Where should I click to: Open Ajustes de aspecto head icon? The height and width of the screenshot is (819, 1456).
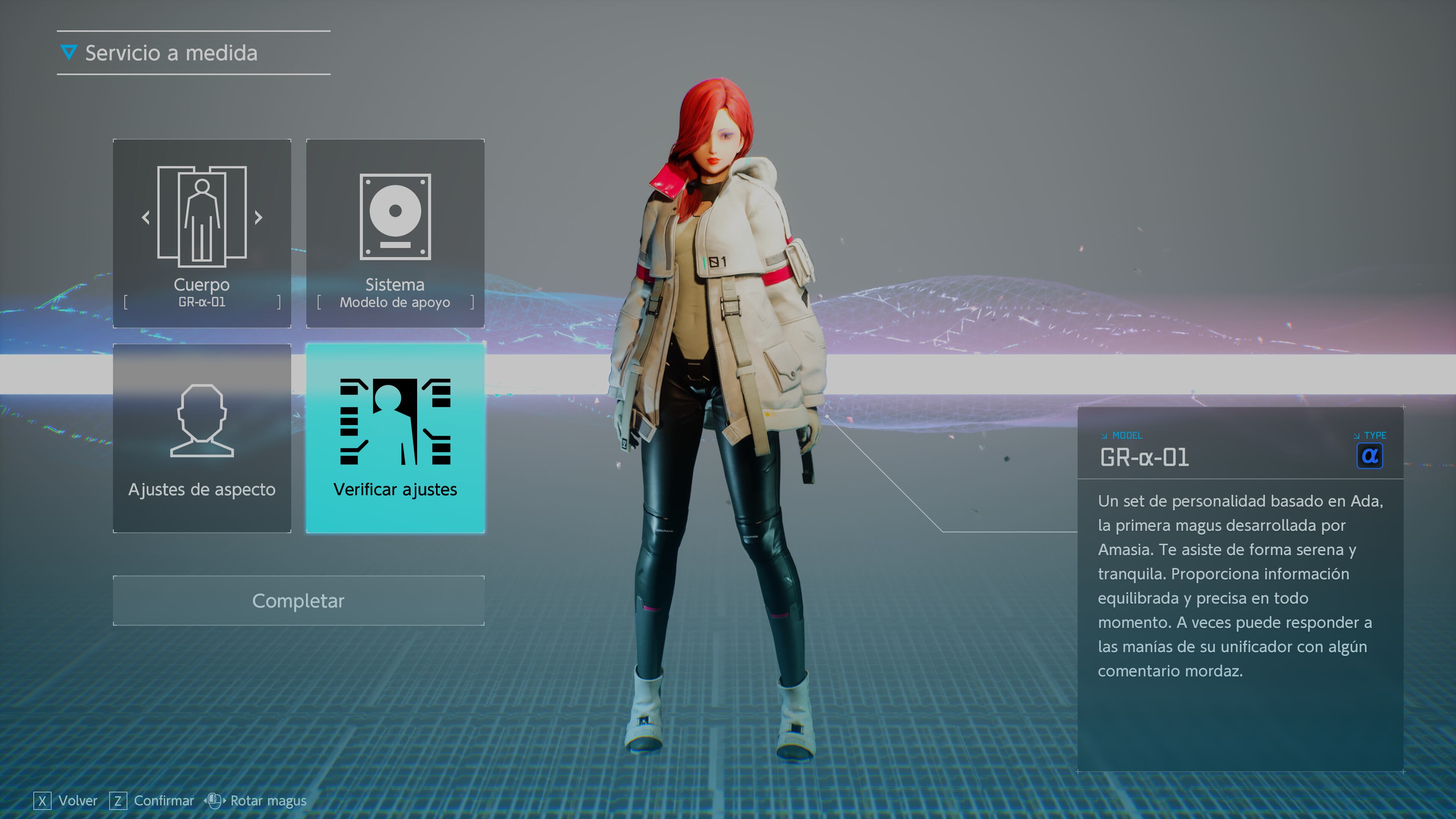click(202, 420)
